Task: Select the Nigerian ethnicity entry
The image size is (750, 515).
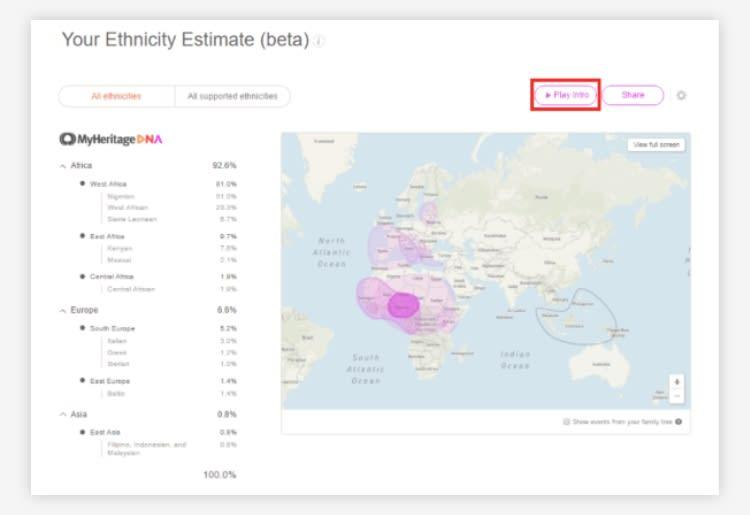Action: point(120,196)
